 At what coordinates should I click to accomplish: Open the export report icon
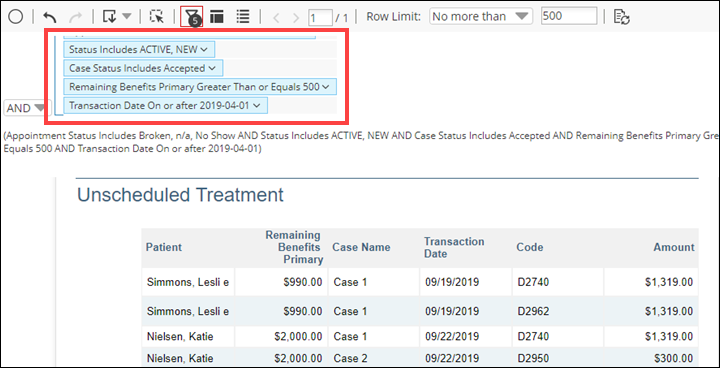[x=110, y=17]
